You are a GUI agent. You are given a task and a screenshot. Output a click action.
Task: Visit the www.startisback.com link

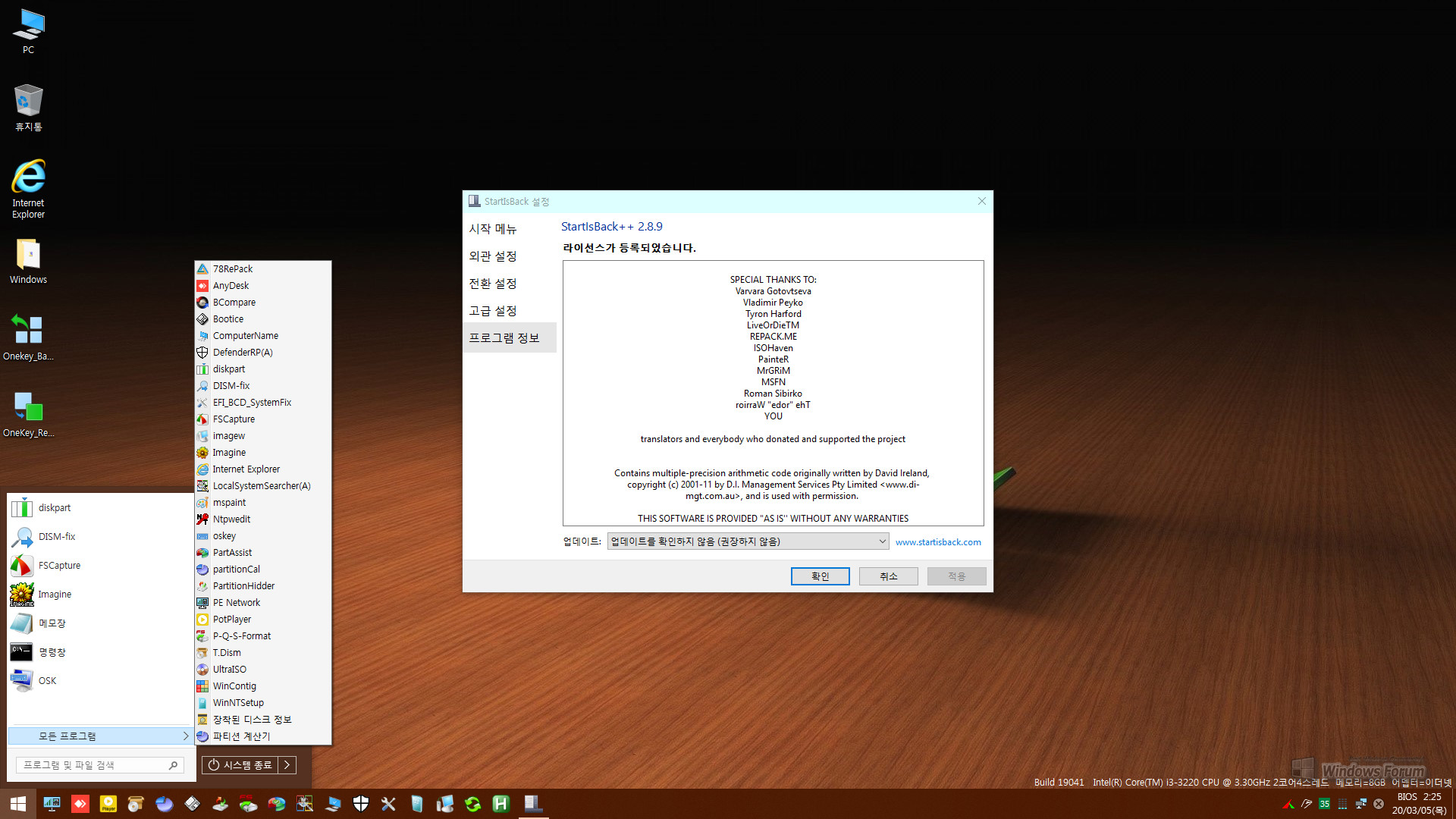point(938,542)
